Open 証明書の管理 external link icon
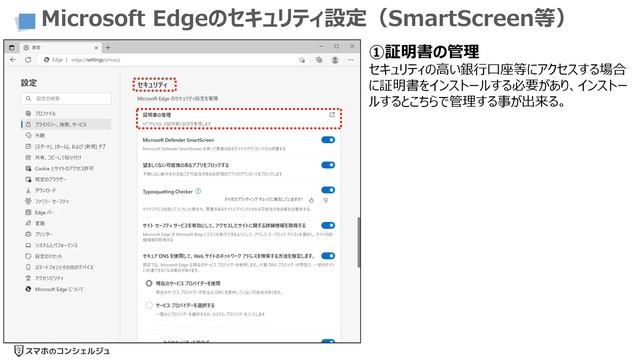Screen dimensions: 640x360 (x=332, y=115)
